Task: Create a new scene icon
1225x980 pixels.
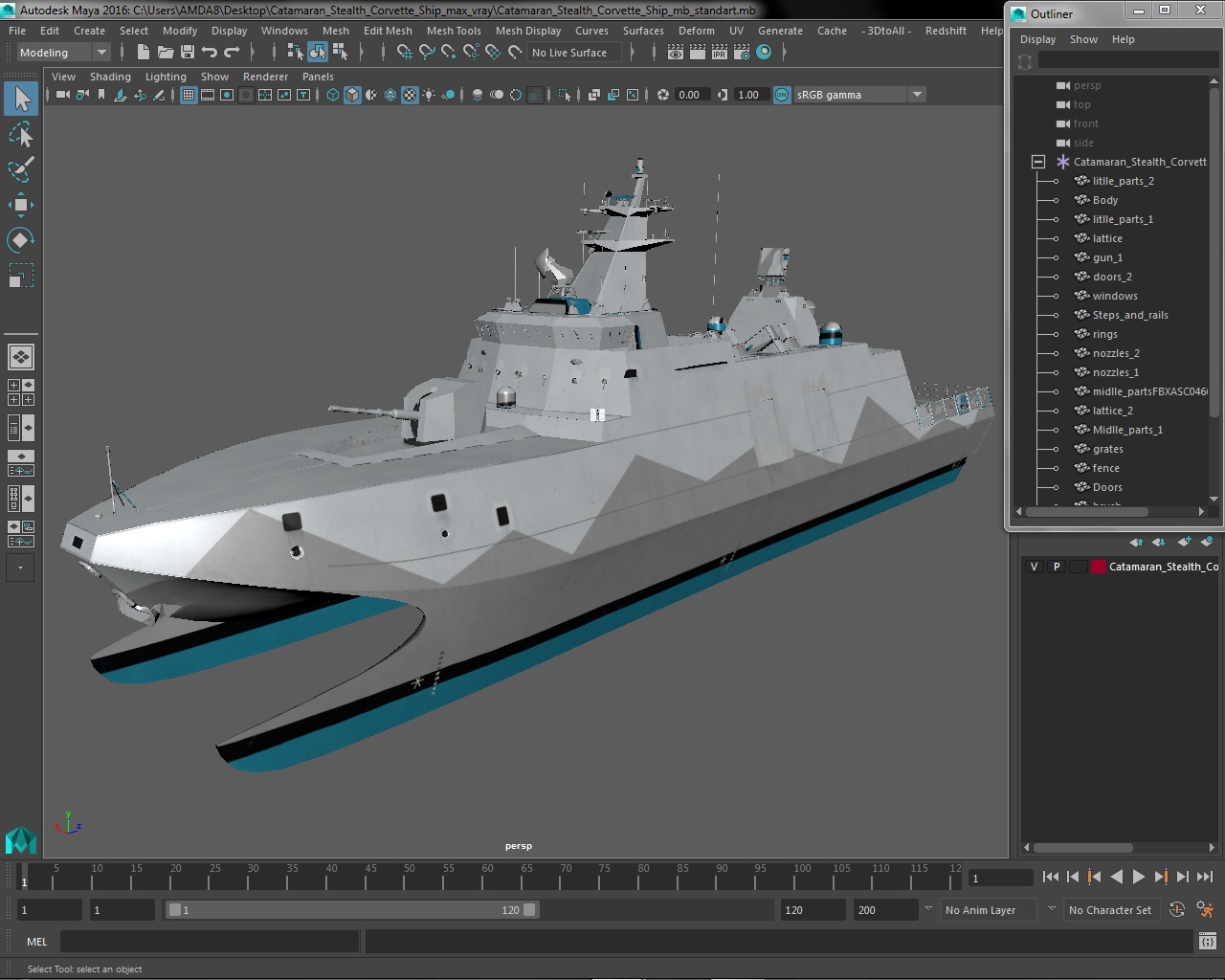Action: pos(144,53)
